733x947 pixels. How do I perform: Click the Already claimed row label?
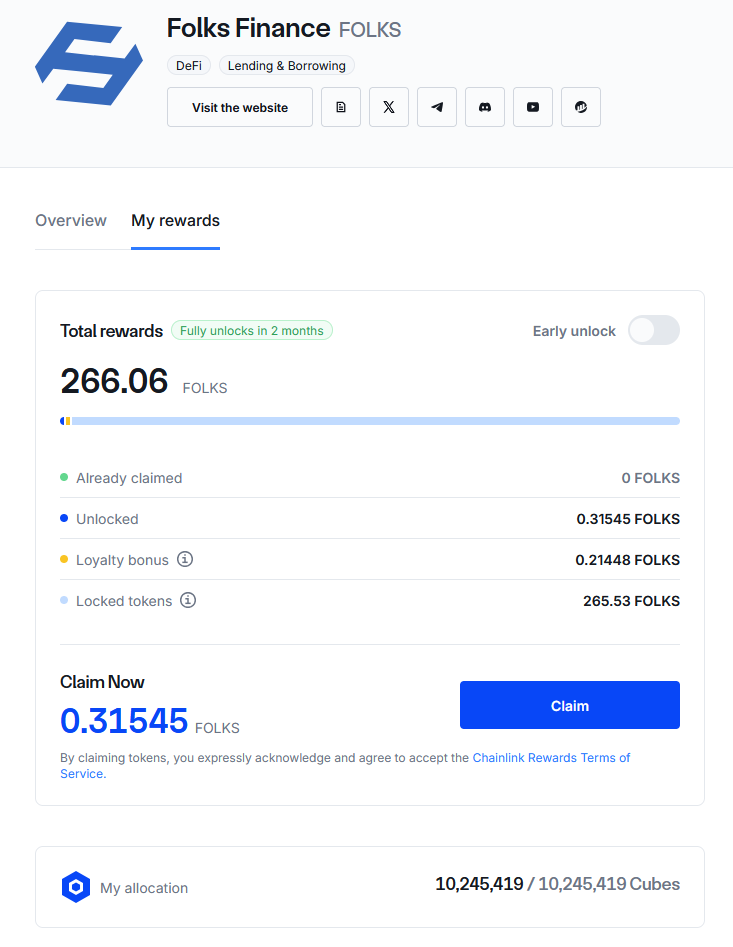click(129, 478)
